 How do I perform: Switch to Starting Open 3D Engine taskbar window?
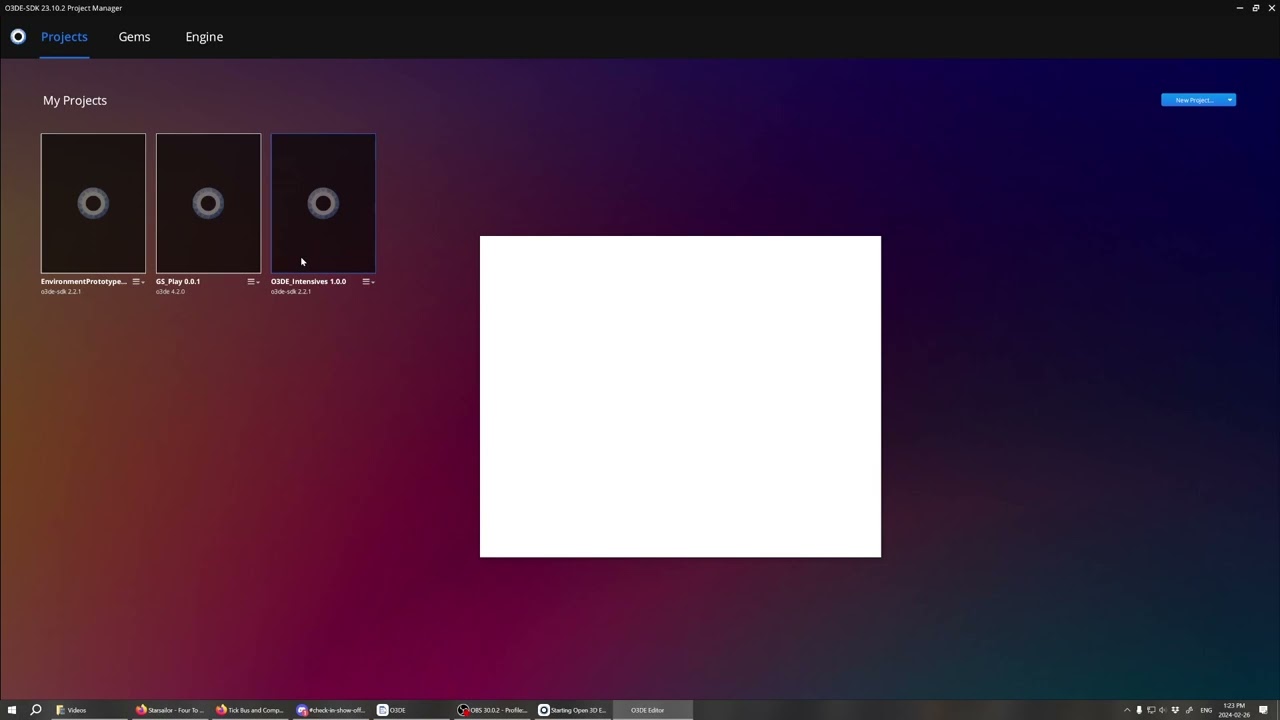click(x=572, y=710)
